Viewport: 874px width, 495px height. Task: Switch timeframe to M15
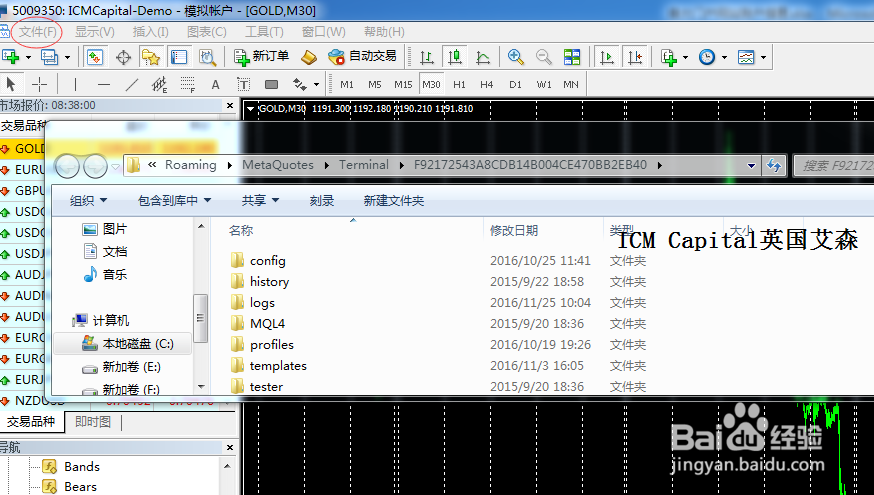pos(403,85)
